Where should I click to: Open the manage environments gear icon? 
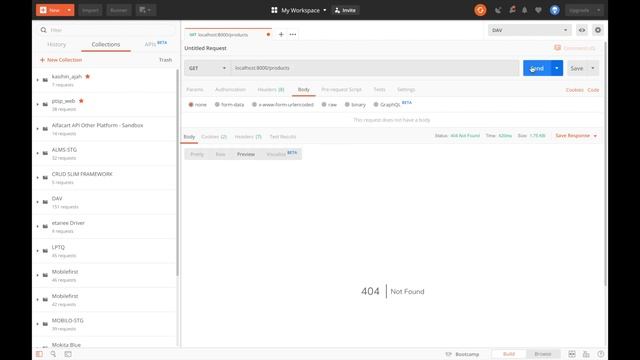click(598, 30)
